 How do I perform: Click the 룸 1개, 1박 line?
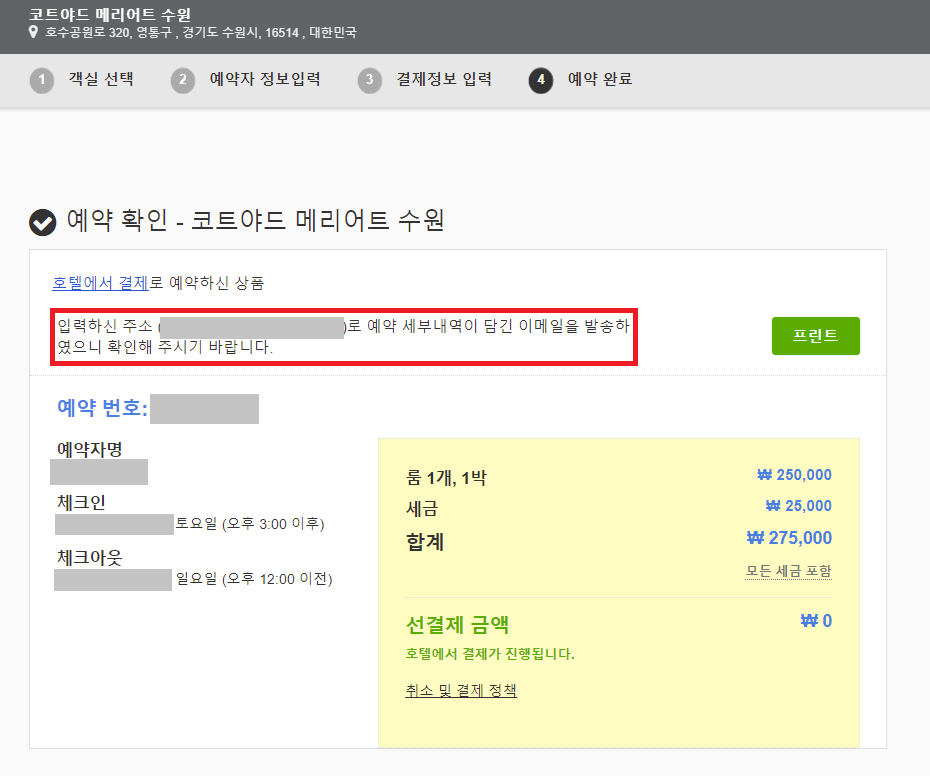[x=446, y=478]
